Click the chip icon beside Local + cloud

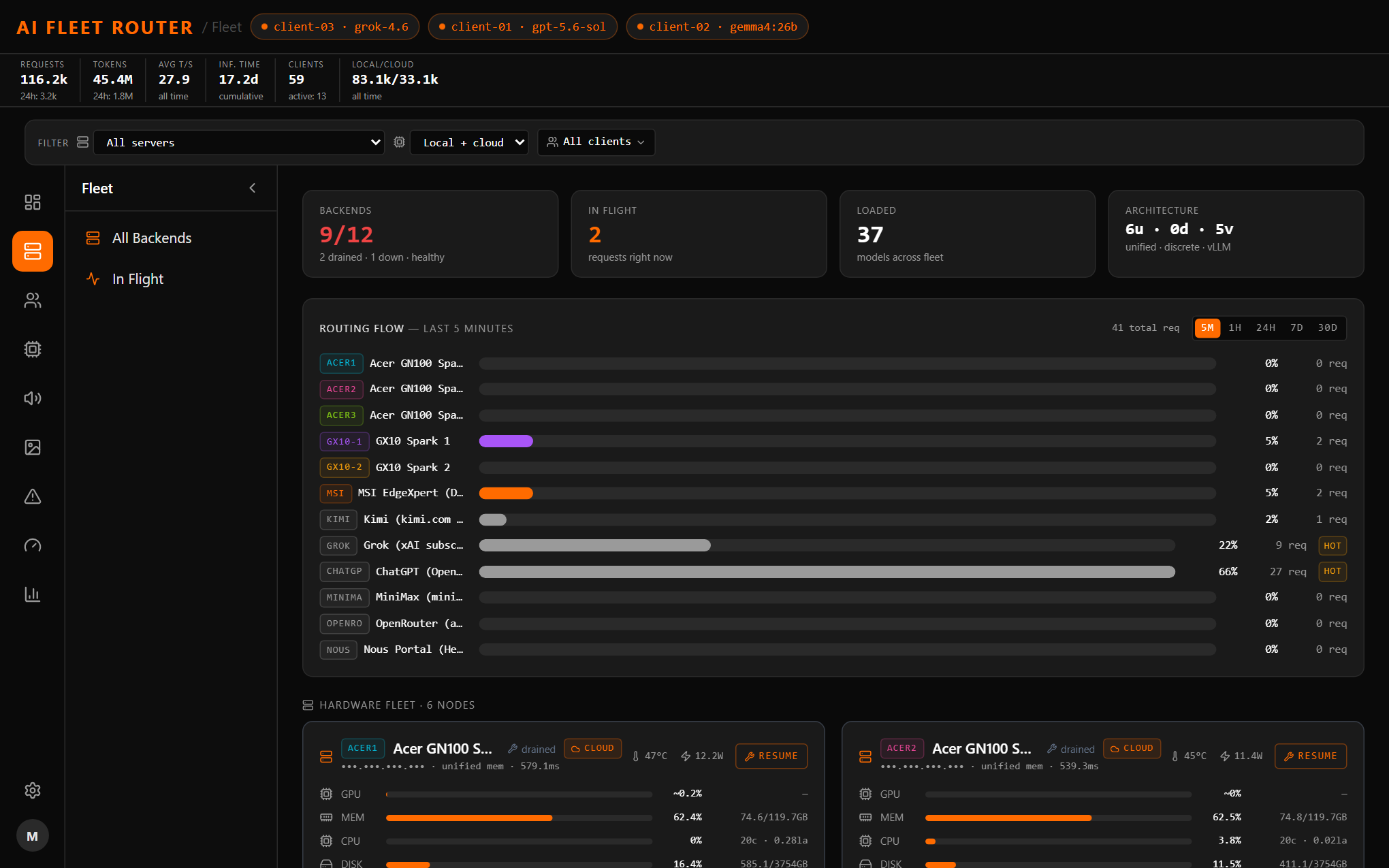point(400,142)
